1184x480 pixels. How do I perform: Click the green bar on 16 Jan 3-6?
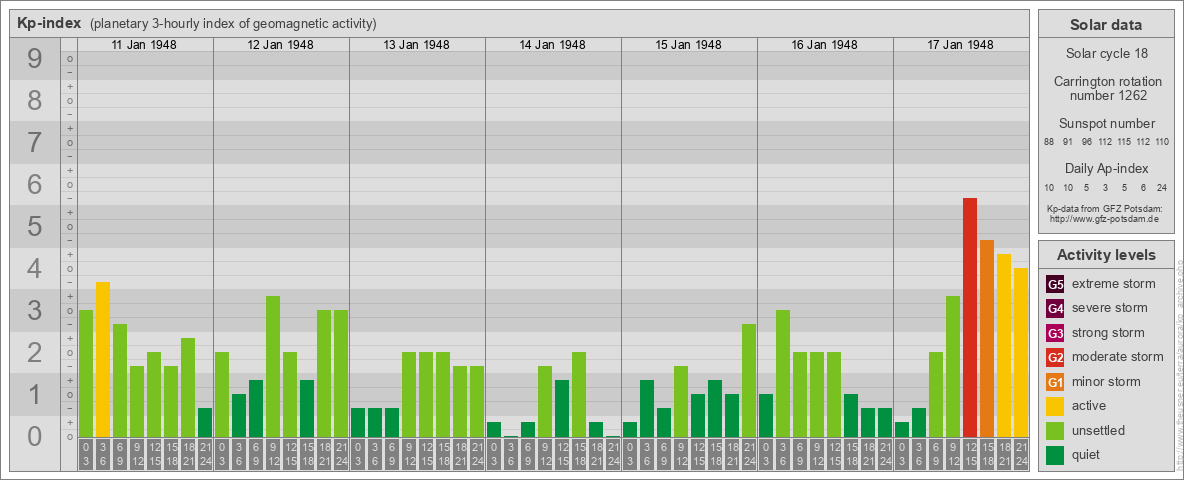click(783, 373)
